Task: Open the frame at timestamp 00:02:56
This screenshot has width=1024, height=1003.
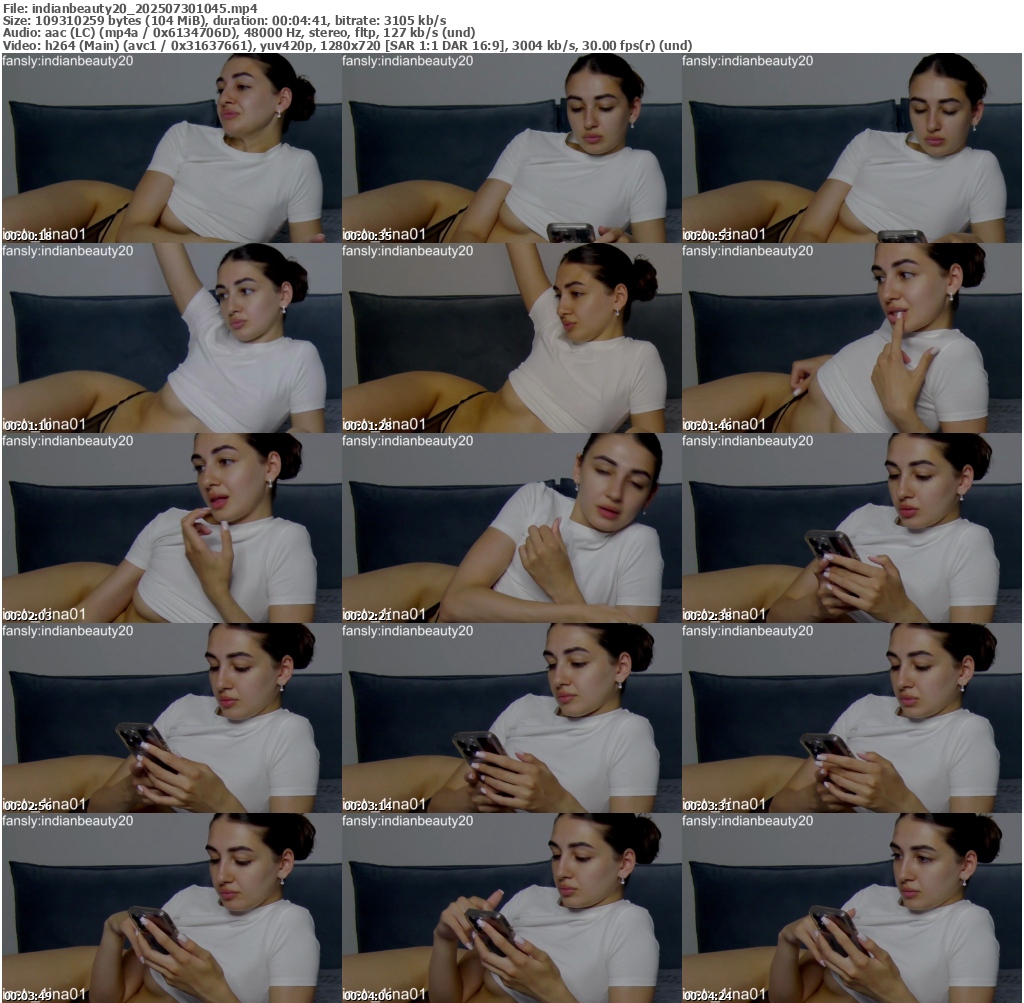Action: (172, 718)
